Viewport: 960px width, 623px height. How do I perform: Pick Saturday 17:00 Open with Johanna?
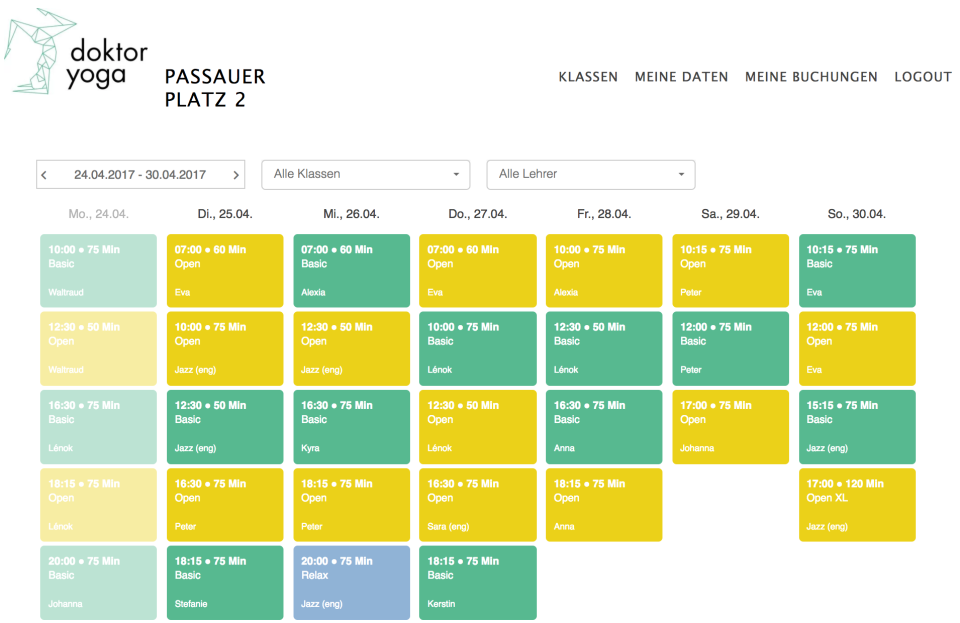click(x=730, y=426)
